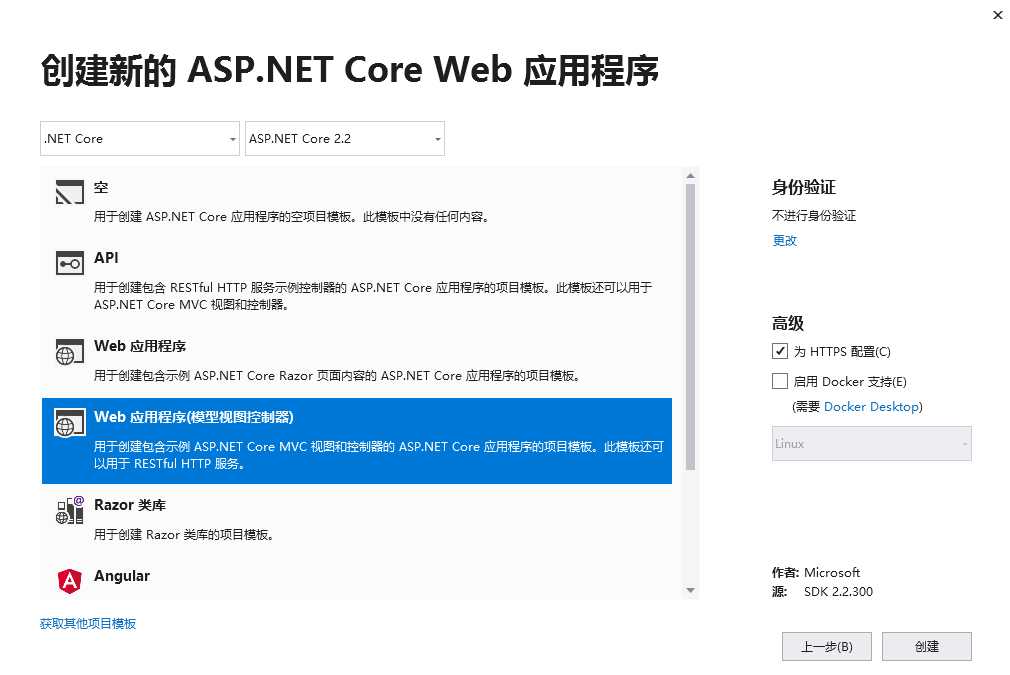The height and width of the screenshot is (675, 1010).
Task: Click 更改 to change authentication
Action: [785, 240]
